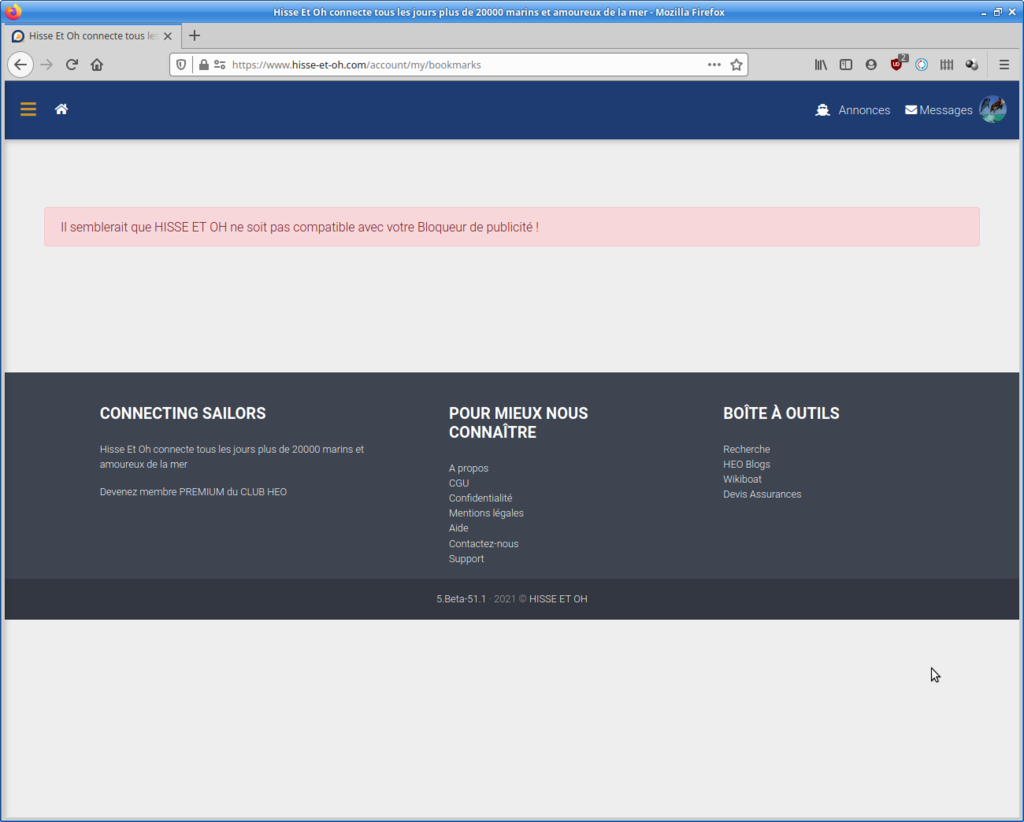The height and width of the screenshot is (822, 1024).
Task: Select the Hisse Et Oh tab
Action: point(91,36)
